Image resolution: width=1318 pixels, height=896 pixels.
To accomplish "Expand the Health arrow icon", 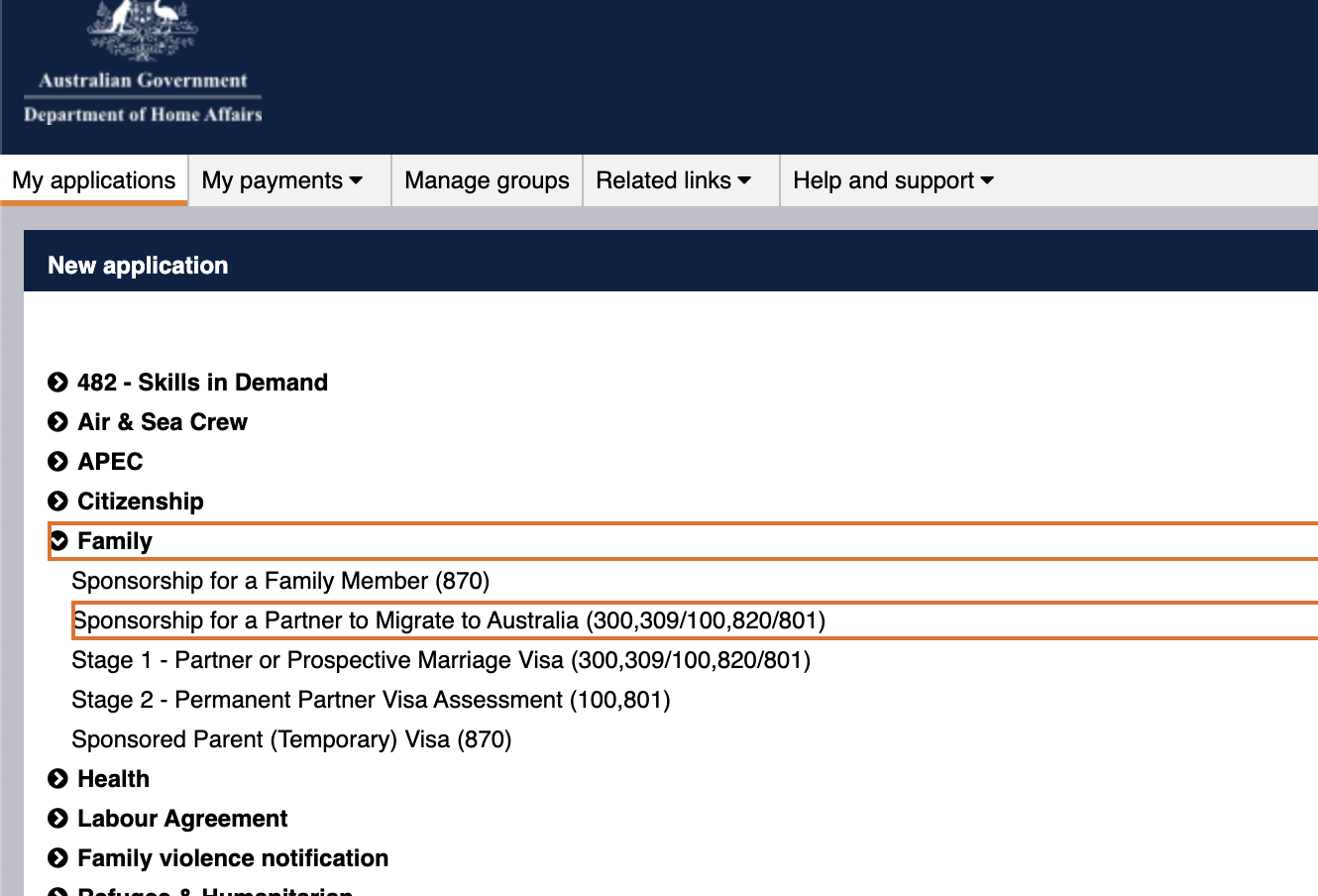I will [57, 778].
